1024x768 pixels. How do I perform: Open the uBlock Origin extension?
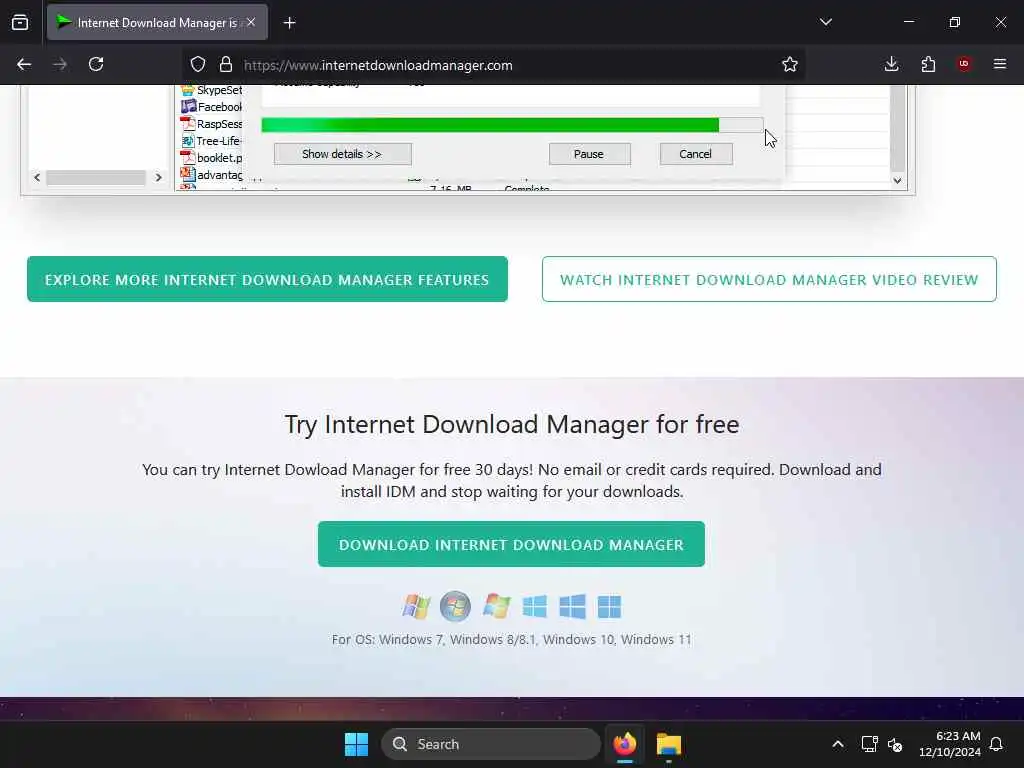tap(964, 64)
